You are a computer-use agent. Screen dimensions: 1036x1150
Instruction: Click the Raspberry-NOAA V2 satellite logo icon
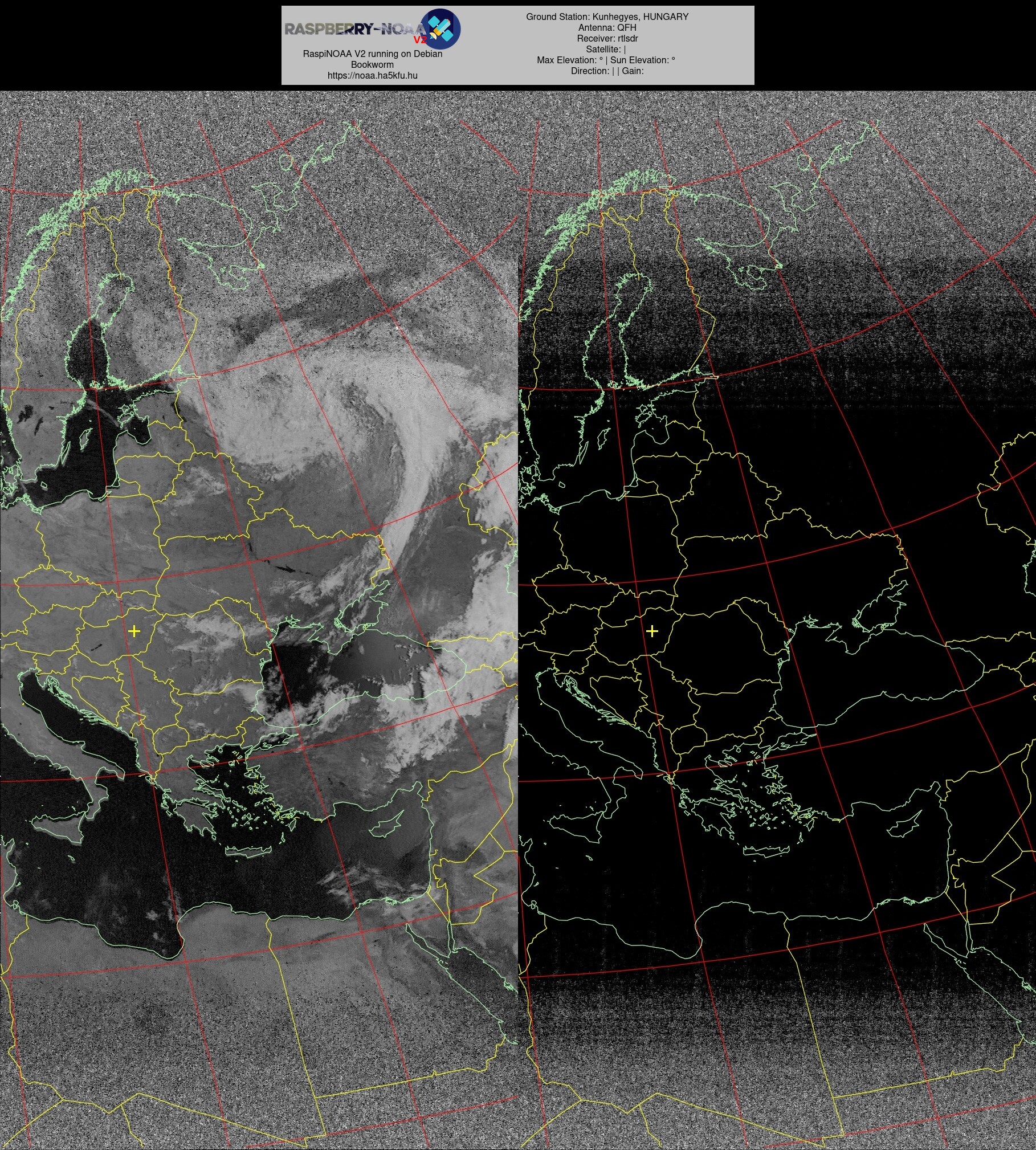(x=442, y=28)
